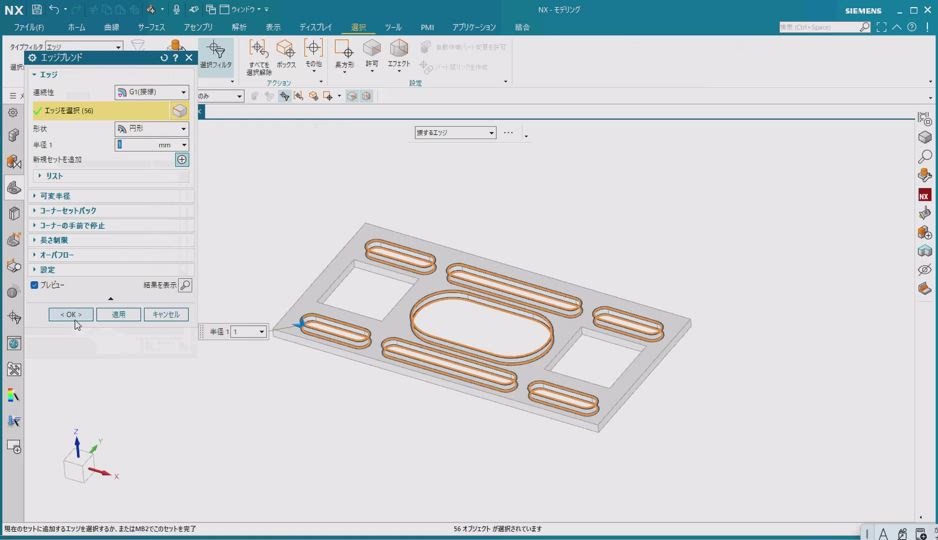Switch to the 解析 ribbon tab
The width and height of the screenshot is (938, 540).
coord(239,28)
